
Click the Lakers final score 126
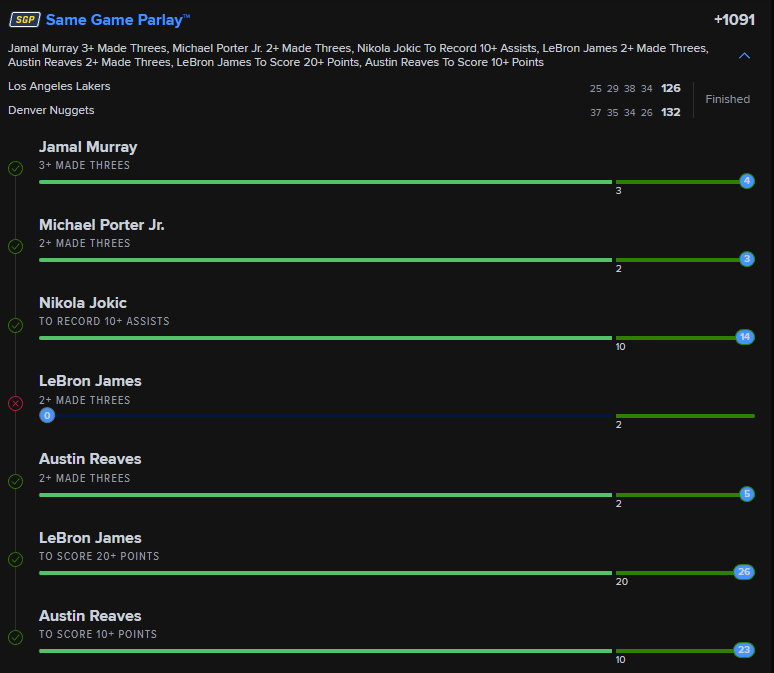(x=670, y=88)
